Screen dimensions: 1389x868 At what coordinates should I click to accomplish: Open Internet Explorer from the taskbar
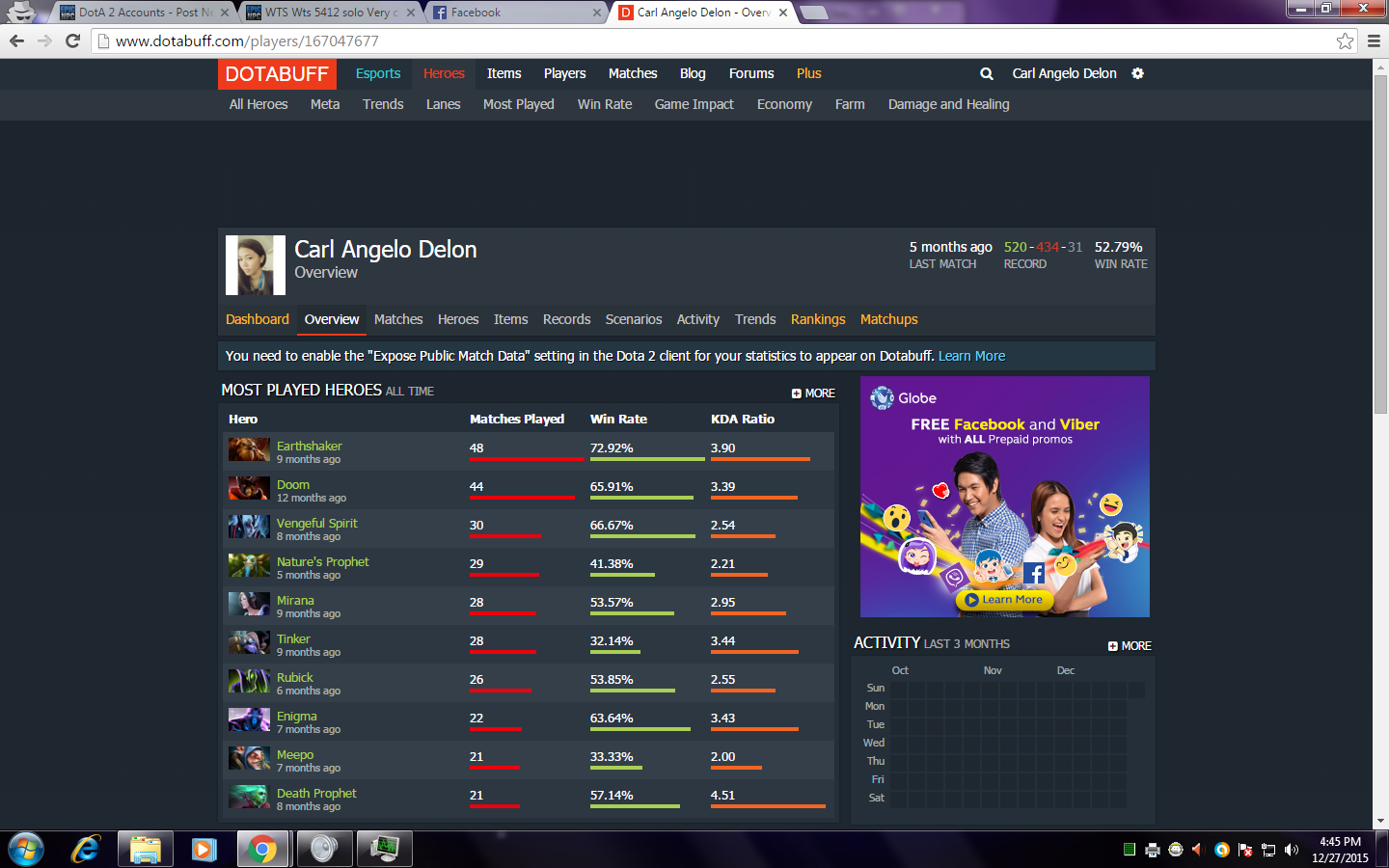pyautogui.click(x=86, y=849)
